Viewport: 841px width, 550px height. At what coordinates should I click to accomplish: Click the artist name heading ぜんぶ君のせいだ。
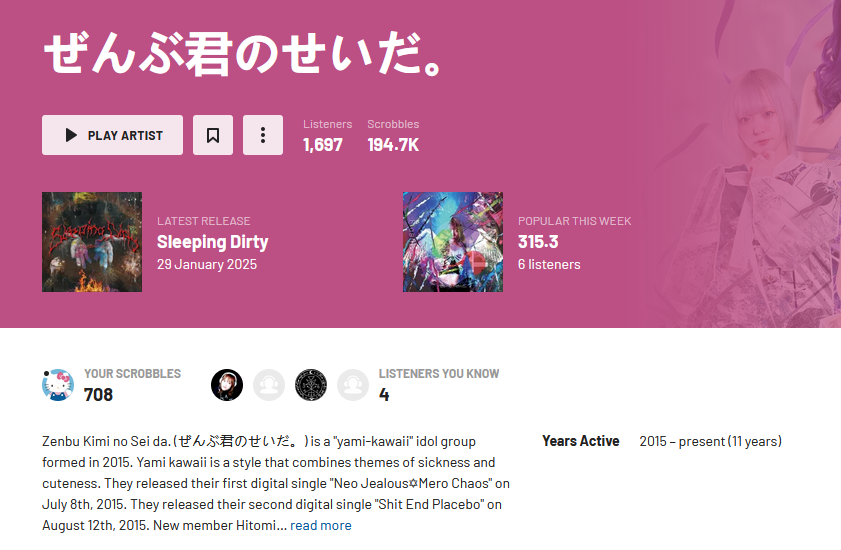click(242, 54)
